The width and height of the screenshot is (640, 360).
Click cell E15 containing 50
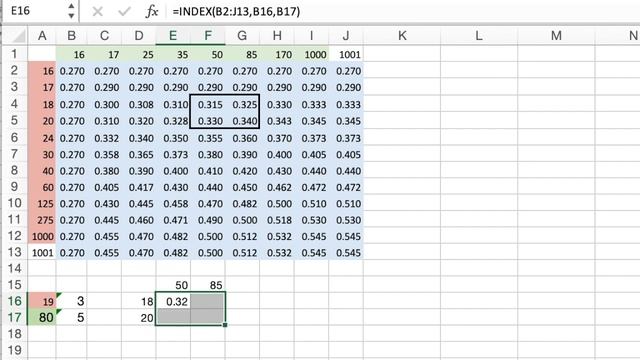(x=173, y=285)
